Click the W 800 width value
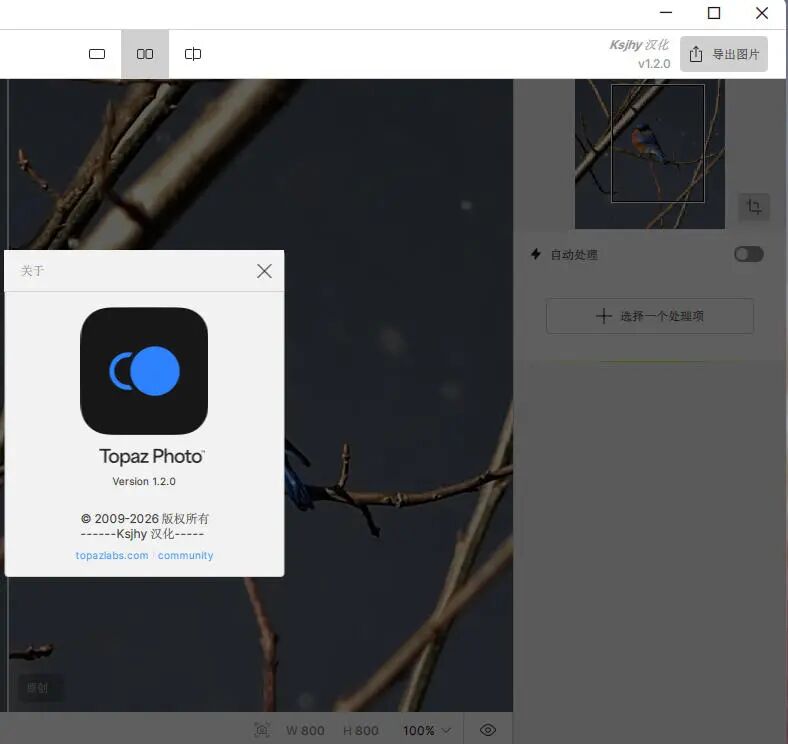The height and width of the screenshot is (744, 788). point(305,730)
